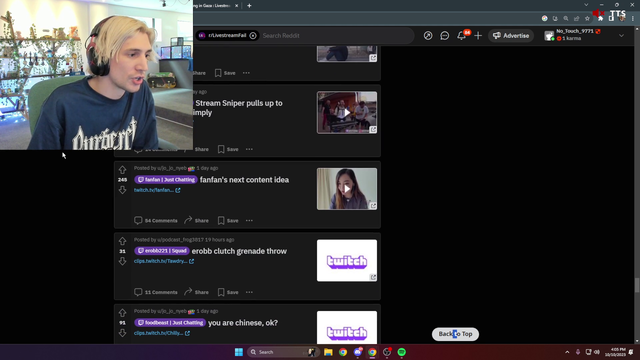Downvote the erobb clutch grenade throw post

pyautogui.click(x=122, y=261)
